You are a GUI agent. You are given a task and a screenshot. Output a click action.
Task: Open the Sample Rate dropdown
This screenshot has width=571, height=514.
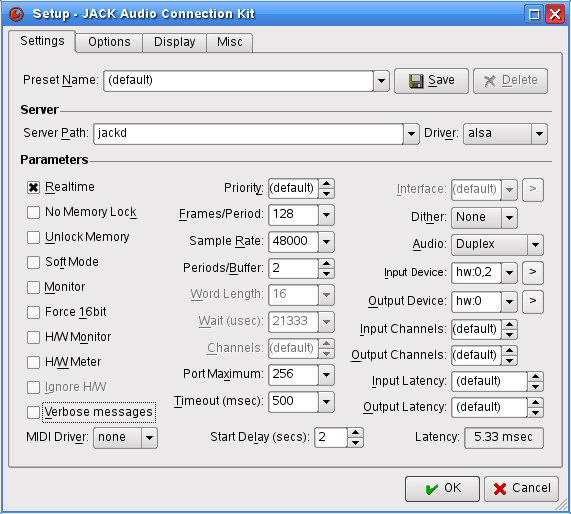(x=326, y=242)
